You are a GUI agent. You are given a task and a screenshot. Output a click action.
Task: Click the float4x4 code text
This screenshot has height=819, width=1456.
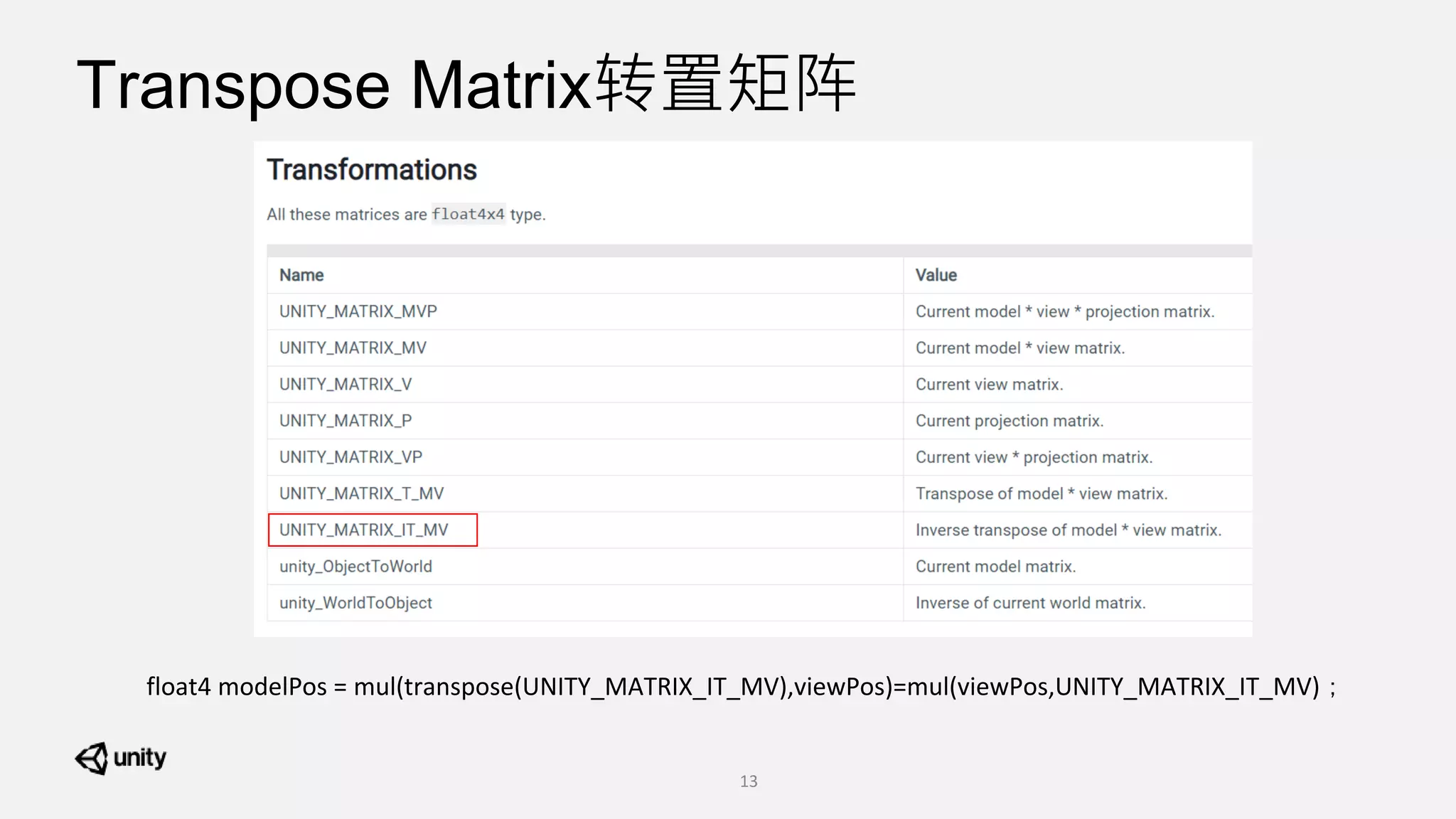[468, 214]
